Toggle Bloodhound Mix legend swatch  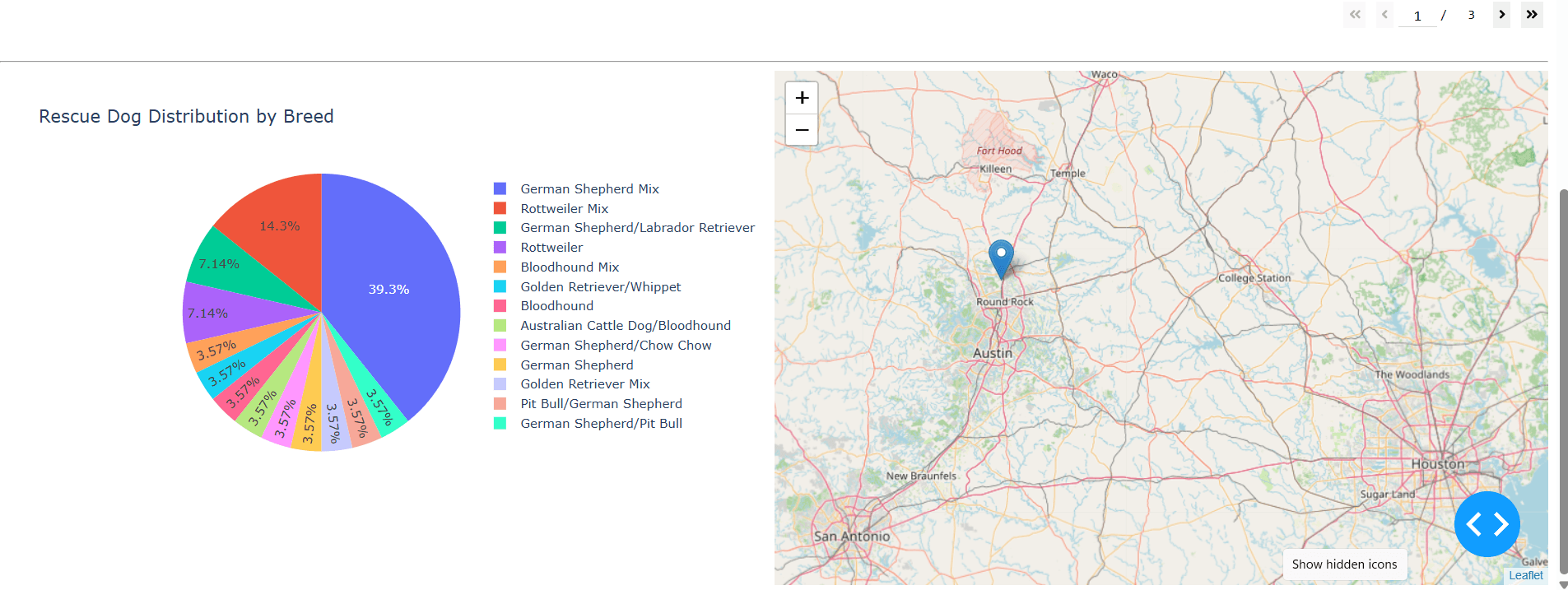tap(500, 267)
